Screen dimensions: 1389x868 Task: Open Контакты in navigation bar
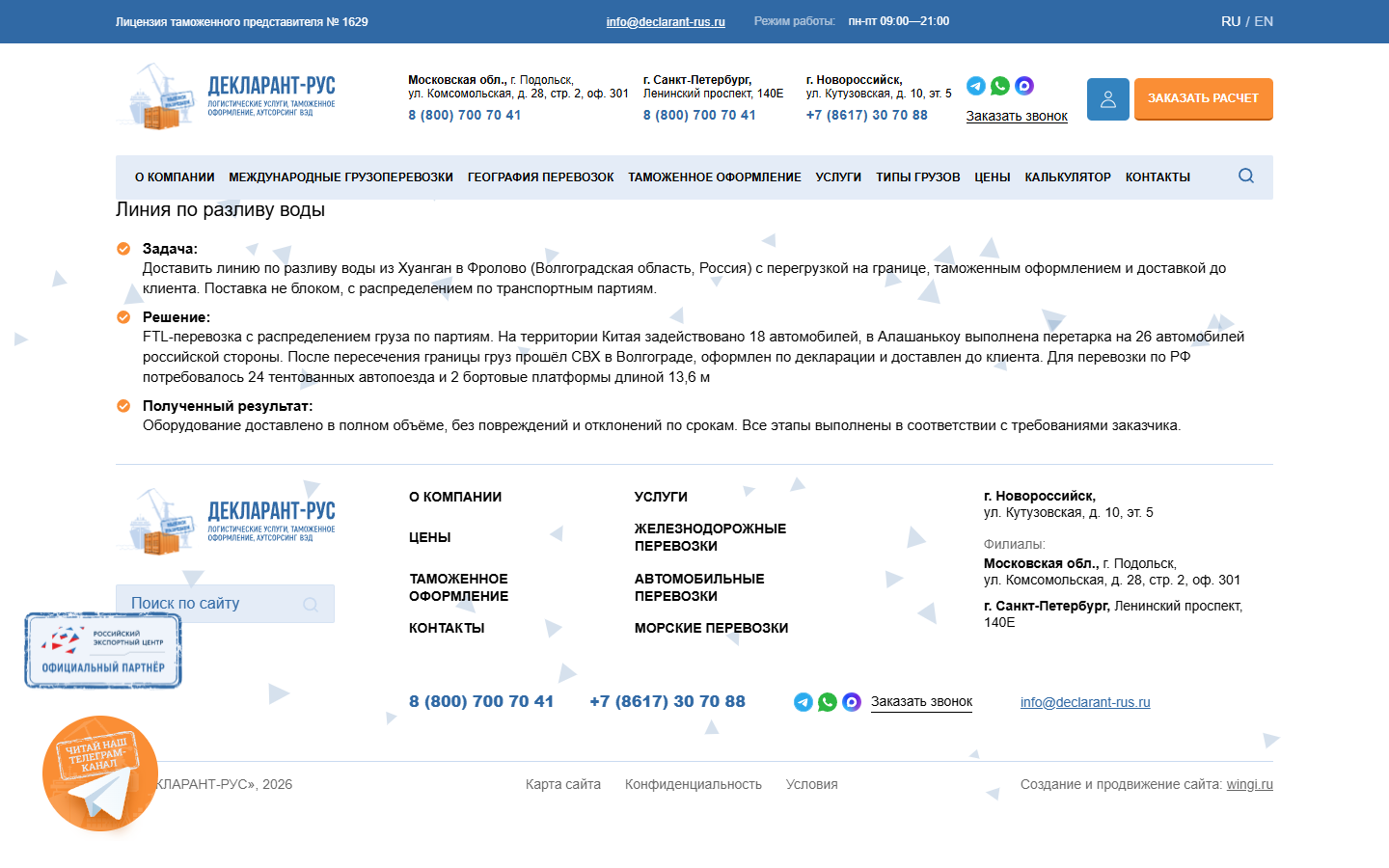pos(1157,177)
